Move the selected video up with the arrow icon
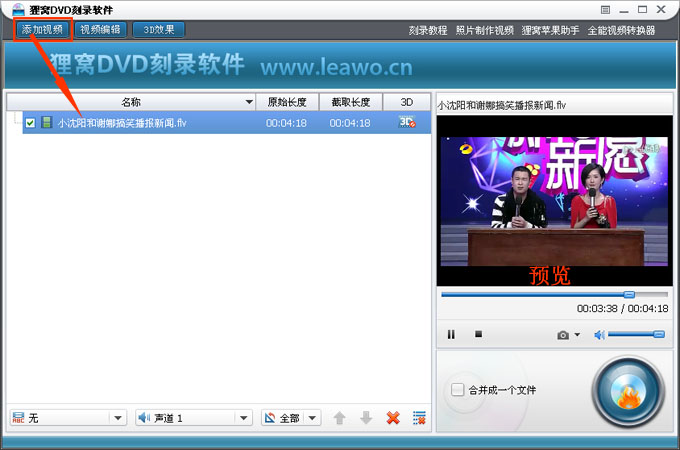 coord(340,418)
